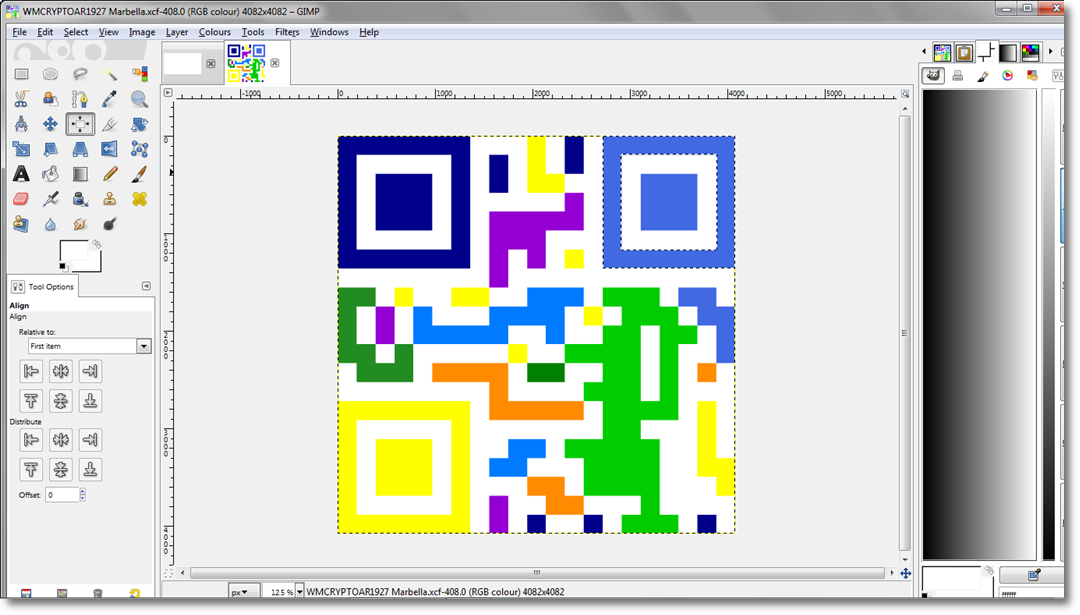Open the zoom percentage dropdown arrow
Screen dimensions: 1080x615
tap(300, 592)
